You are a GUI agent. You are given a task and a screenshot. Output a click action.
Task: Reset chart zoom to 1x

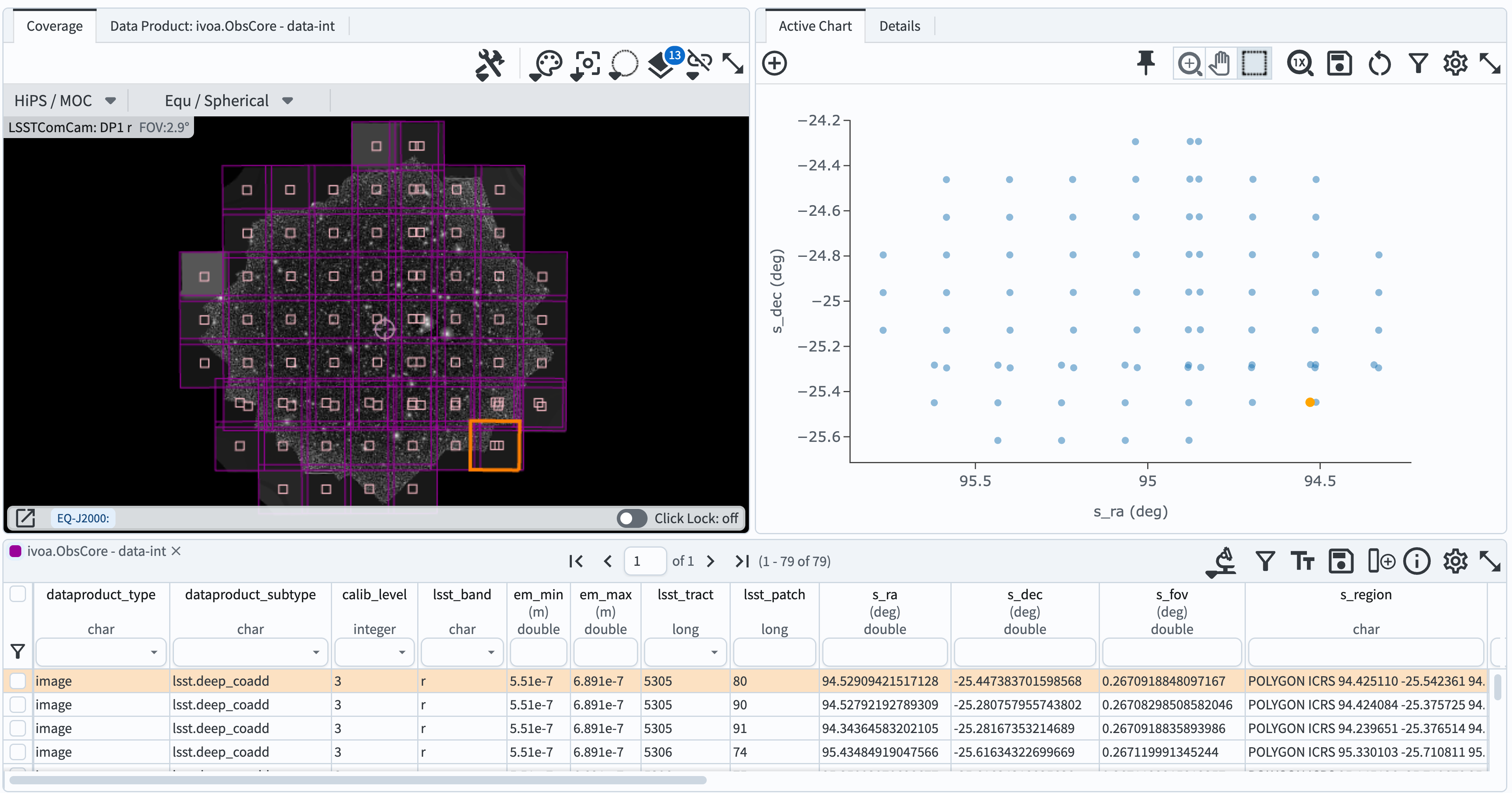tap(1299, 63)
